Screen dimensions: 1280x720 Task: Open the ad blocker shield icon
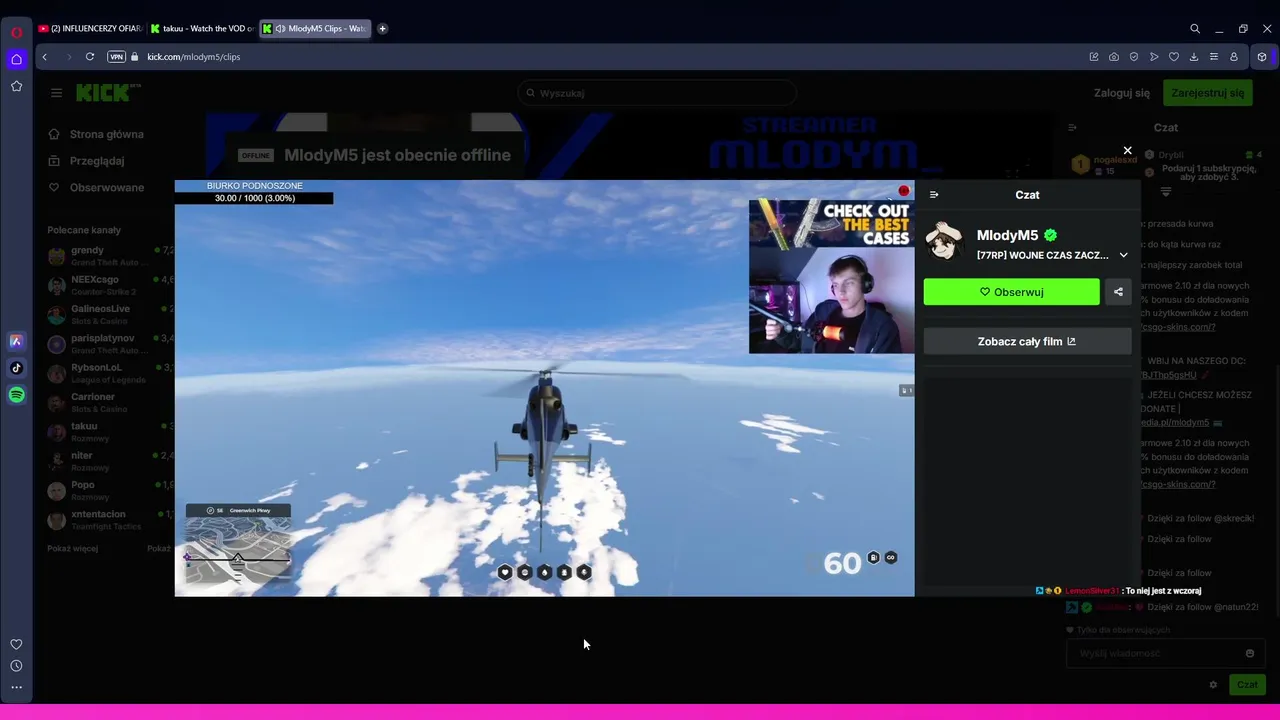point(1134,57)
